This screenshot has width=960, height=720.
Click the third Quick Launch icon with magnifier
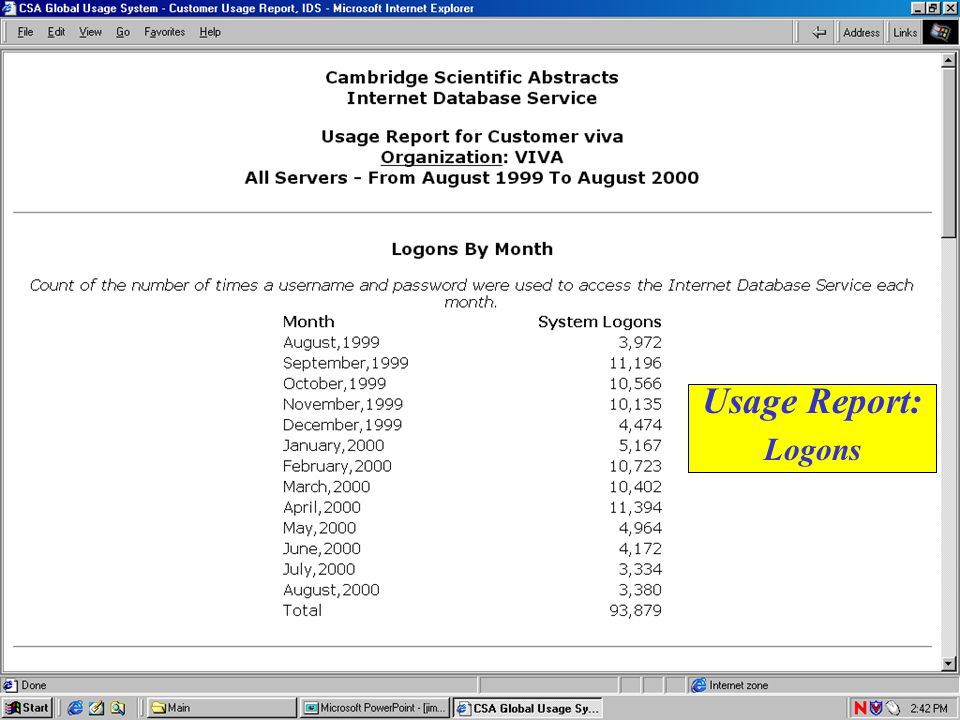(118, 708)
